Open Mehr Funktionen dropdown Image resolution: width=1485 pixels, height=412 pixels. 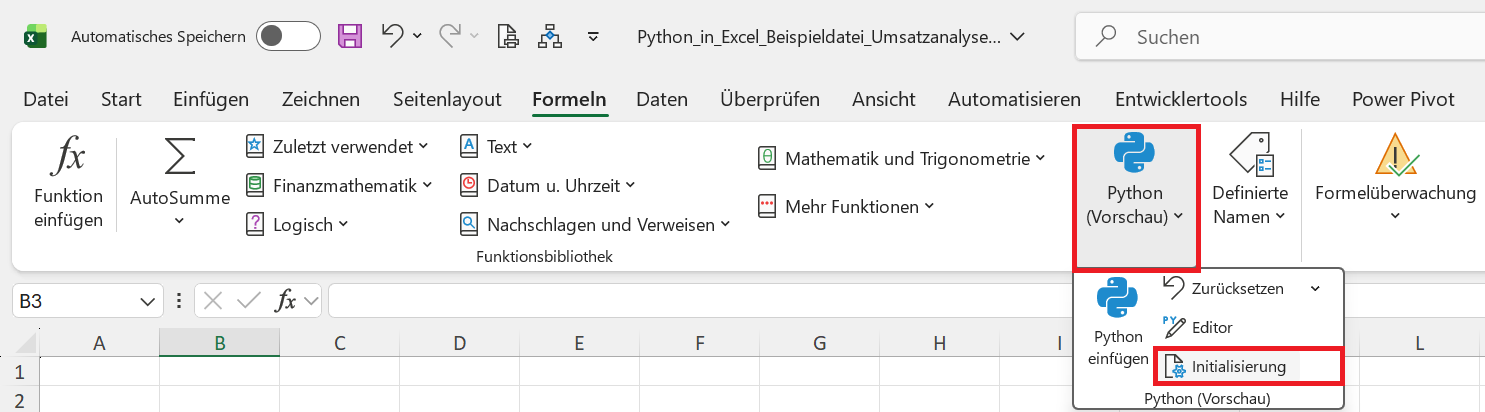click(x=848, y=207)
